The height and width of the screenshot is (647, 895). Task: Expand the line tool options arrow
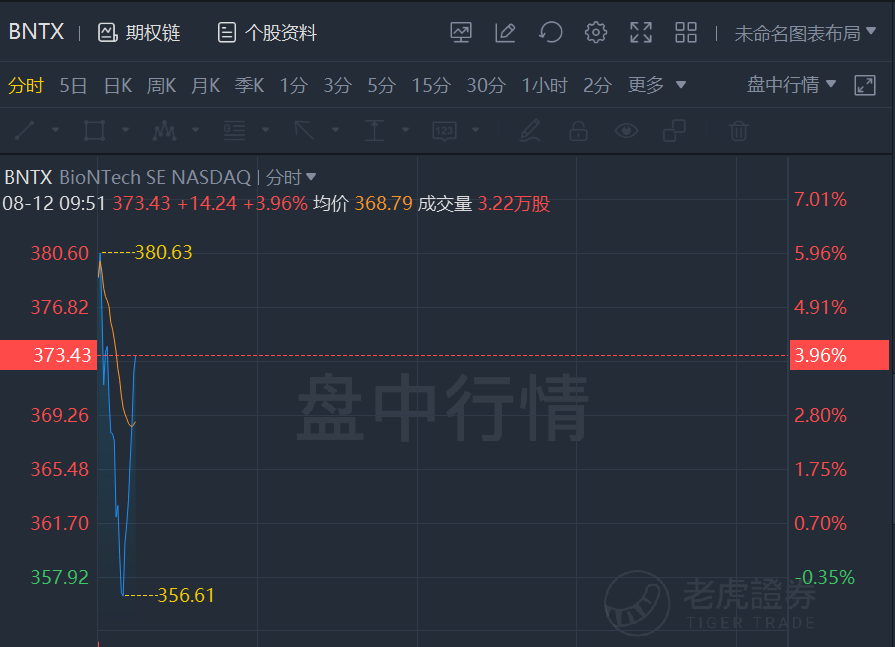tap(55, 130)
